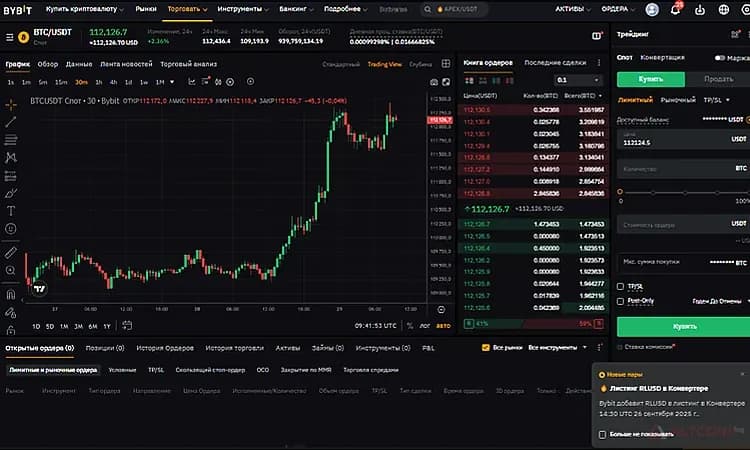Open the emoji and icons tool

[x=11, y=229]
